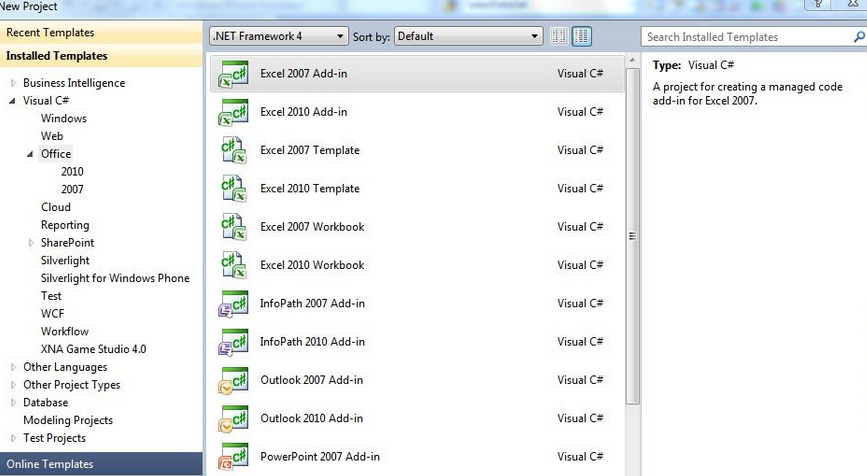Viewport: 867px width, 476px height.
Task: Expand the Other Languages node
Action: [x=13, y=367]
